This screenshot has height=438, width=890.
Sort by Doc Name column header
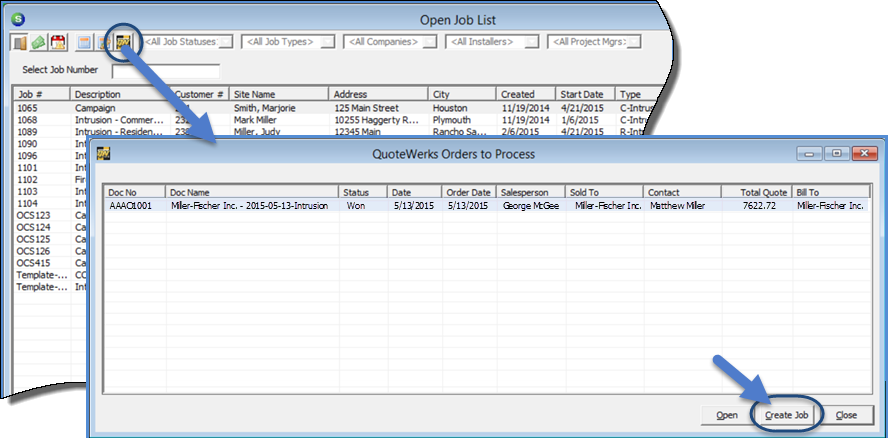click(x=252, y=192)
